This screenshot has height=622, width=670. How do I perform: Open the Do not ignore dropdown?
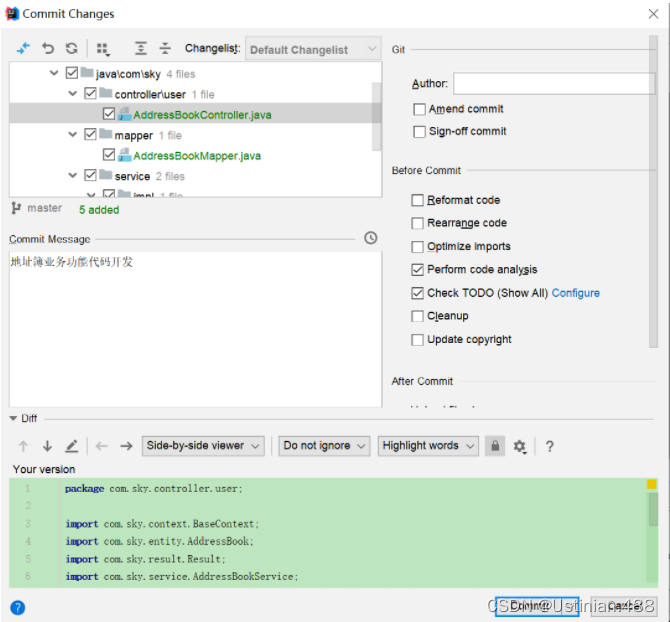pyautogui.click(x=324, y=446)
